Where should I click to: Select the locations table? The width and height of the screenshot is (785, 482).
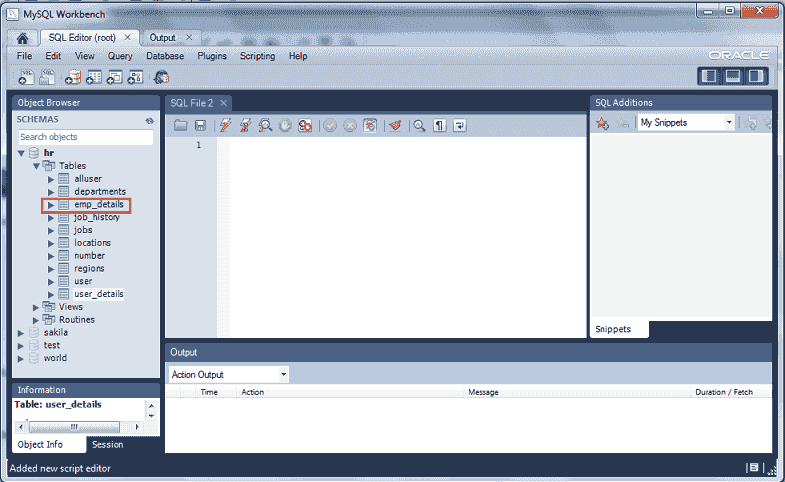[x=92, y=243]
